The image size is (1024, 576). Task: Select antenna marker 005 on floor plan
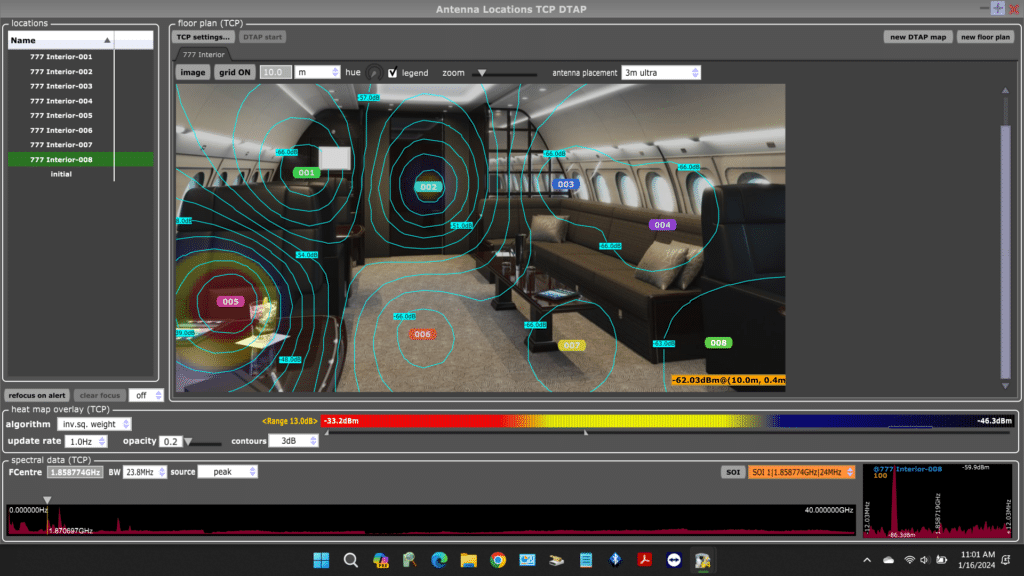pyautogui.click(x=230, y=302)
